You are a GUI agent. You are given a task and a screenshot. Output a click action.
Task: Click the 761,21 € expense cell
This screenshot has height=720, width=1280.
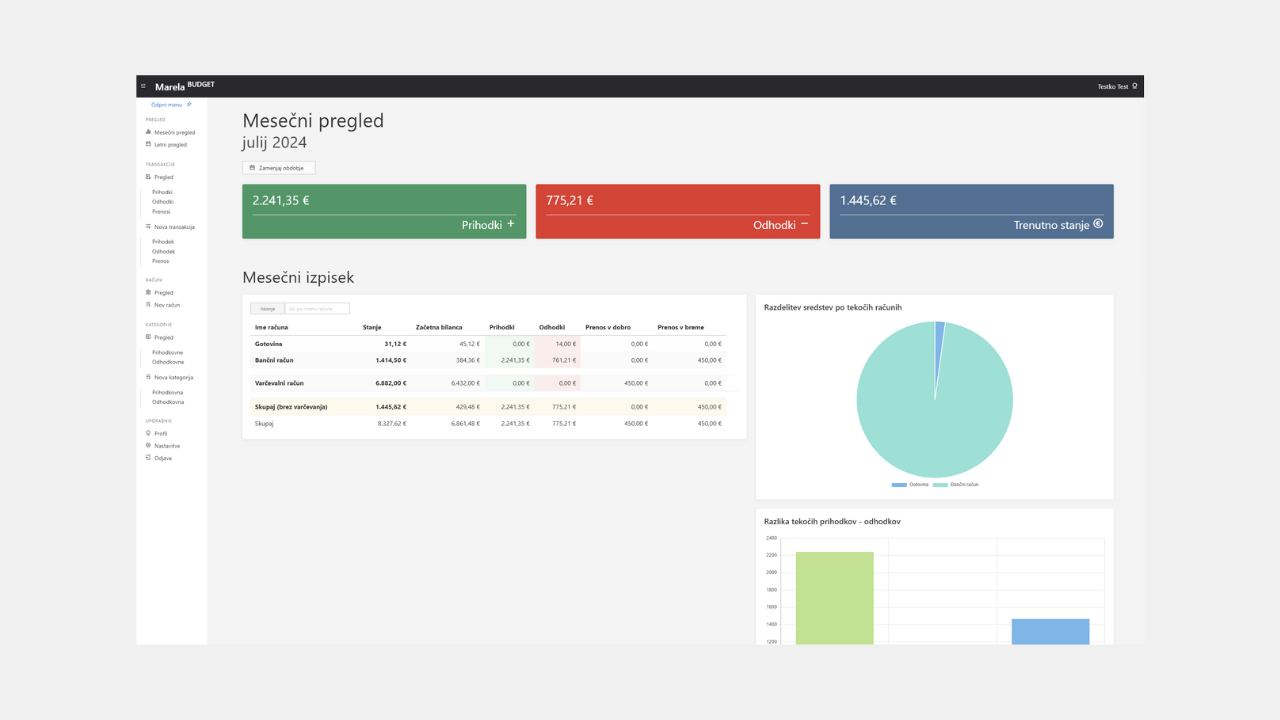pyautogui.click(x=564, y=360)
